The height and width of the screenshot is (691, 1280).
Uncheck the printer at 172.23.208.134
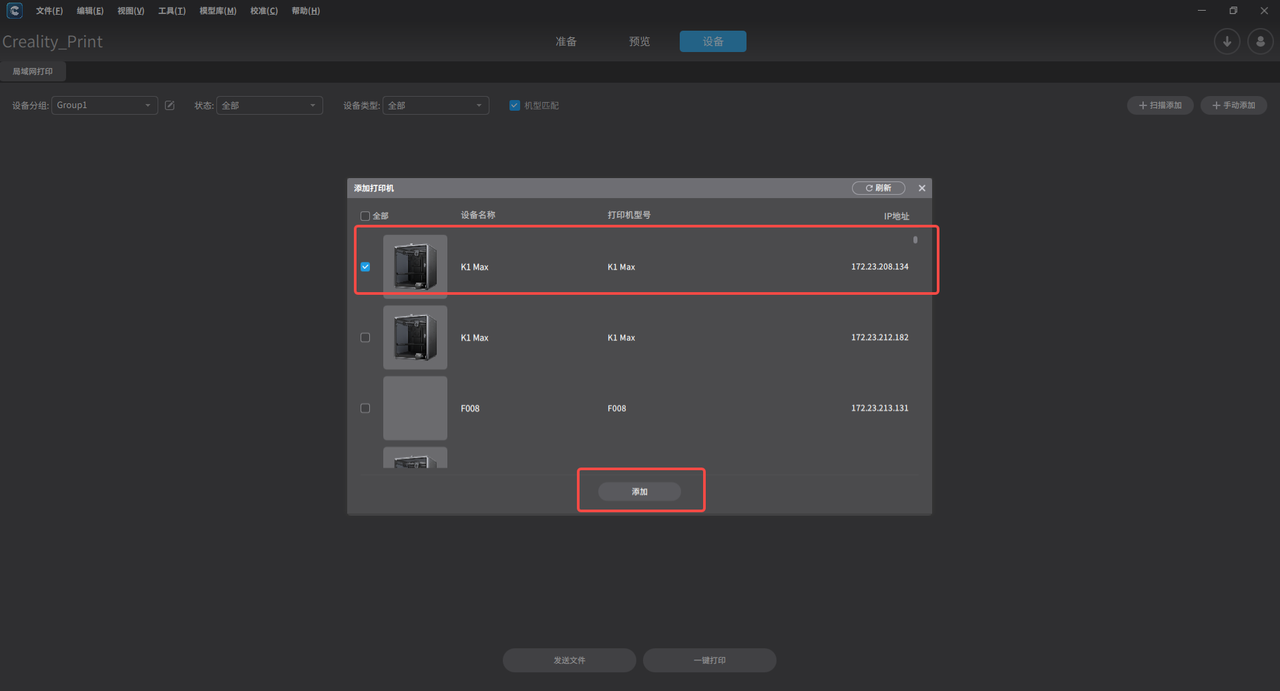tap(365, 267)
